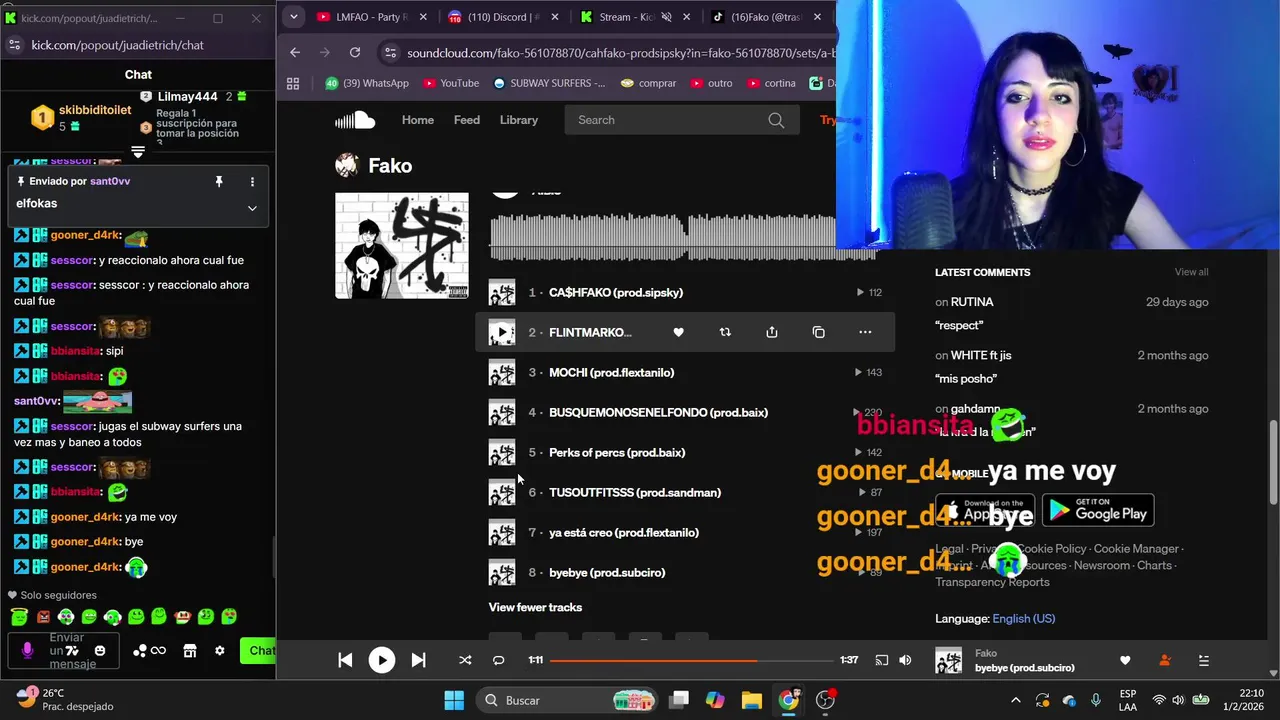Open the apps grid in bookmarks bar
The width and height of the screenshot is (1280, 720).
click(x=293, y=83)
